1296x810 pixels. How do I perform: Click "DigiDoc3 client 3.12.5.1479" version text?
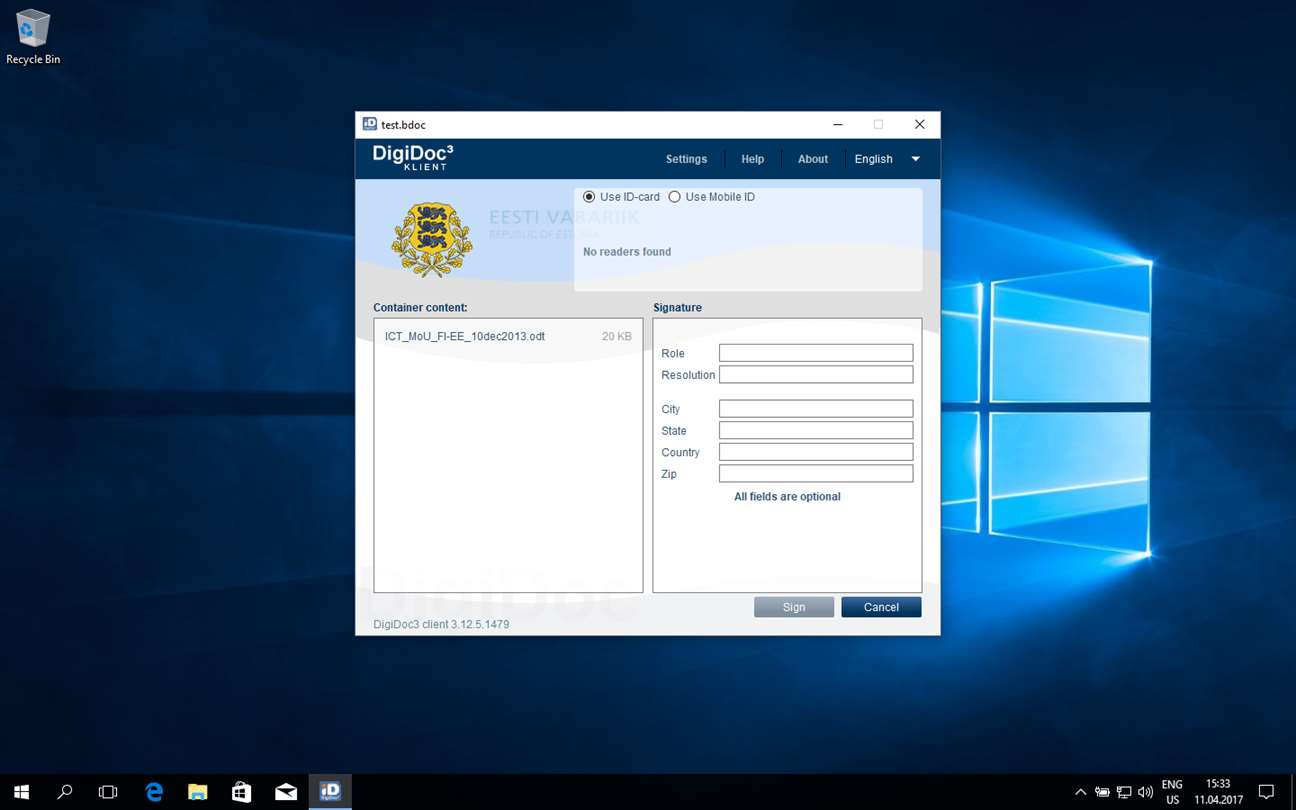click(441, 625)
